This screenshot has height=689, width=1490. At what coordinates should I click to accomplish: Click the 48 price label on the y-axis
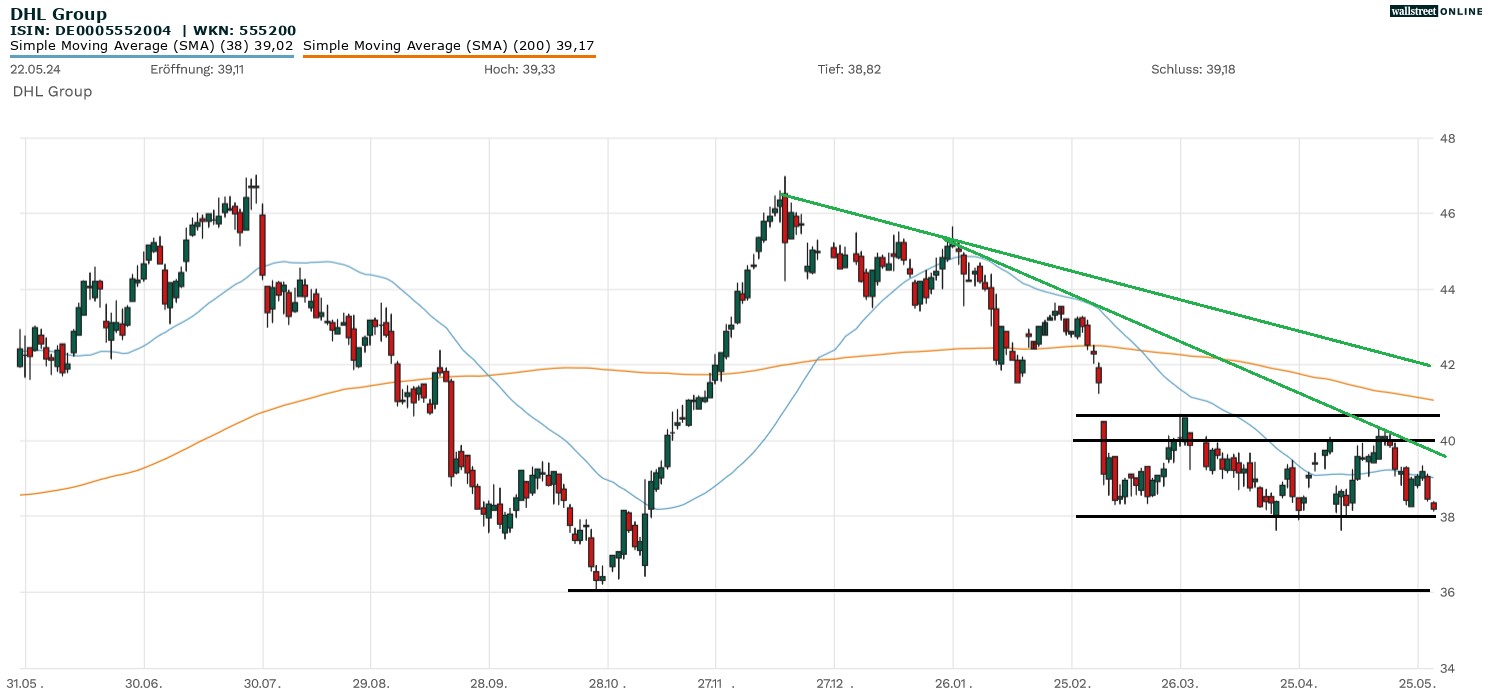(x=1446, y=138)
